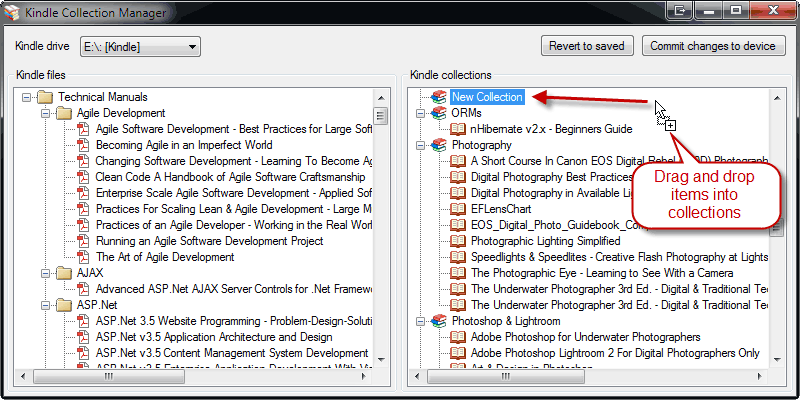This screenshot has width=800, height=400.
Task: Click the Kindle files vertical scrollbar thumb
Action: [381, 116]
